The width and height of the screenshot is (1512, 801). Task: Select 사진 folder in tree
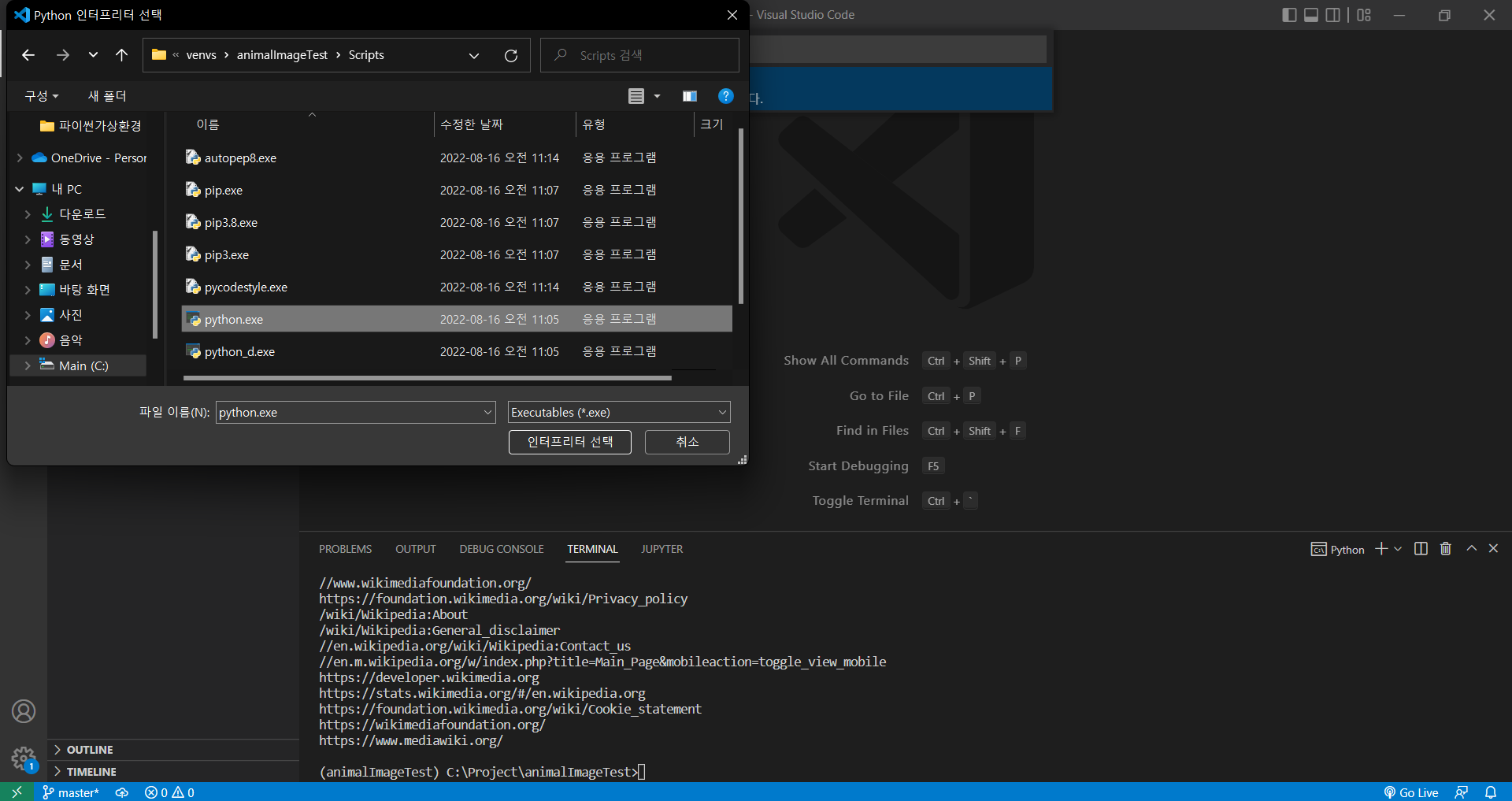point(61,315)
